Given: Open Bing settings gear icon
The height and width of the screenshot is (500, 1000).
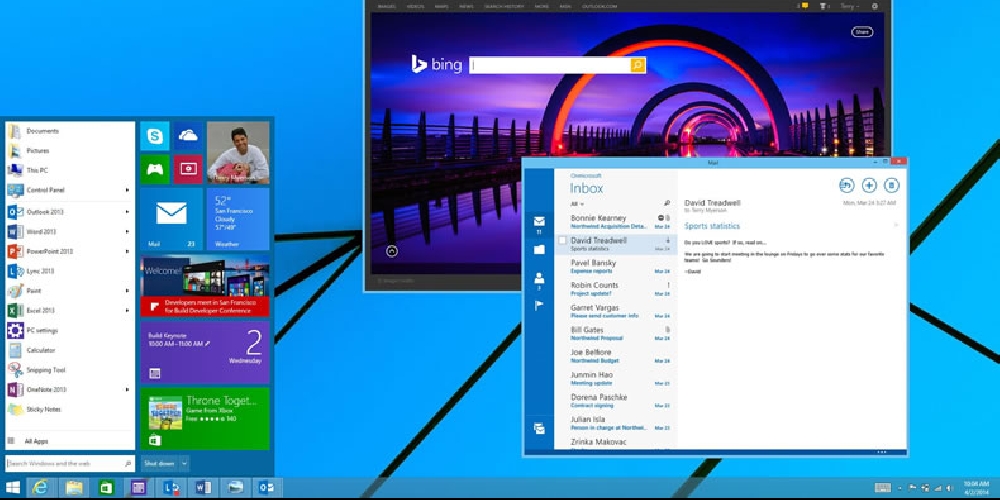Looking at the screenshot, I should click(874, 6).
